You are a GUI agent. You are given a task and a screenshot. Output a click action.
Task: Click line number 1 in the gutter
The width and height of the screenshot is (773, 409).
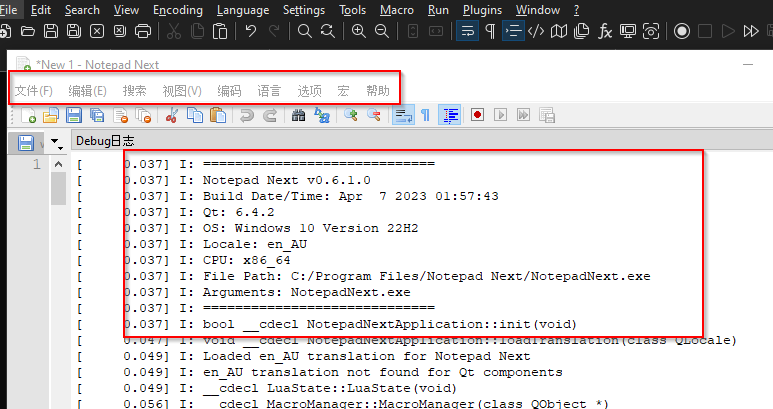point(37,164)
